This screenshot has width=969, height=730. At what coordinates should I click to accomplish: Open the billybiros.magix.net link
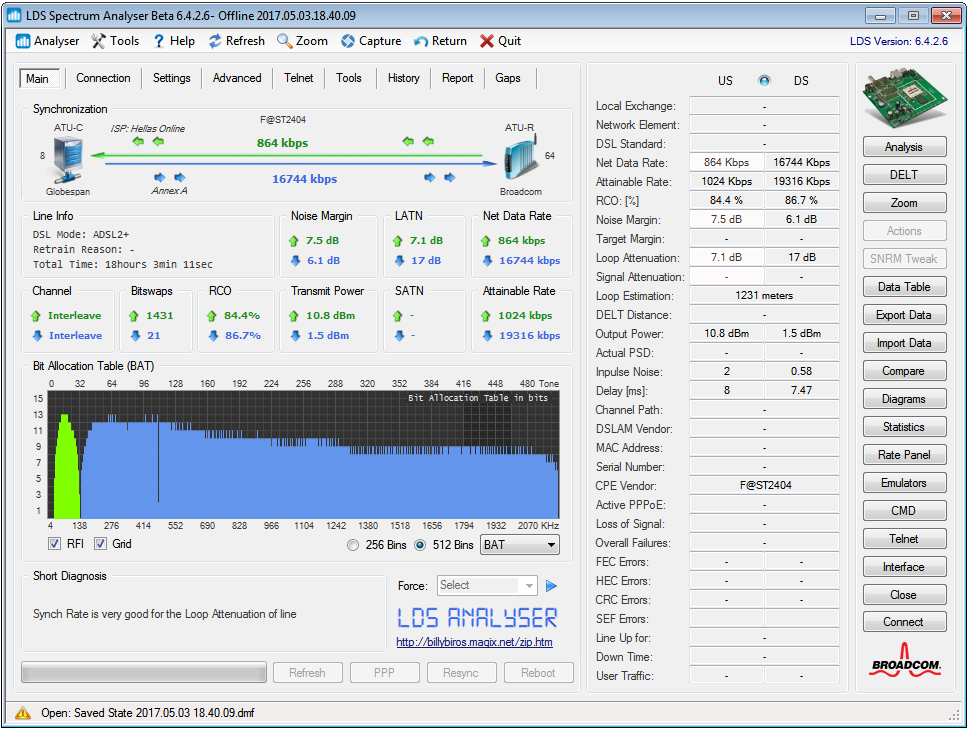(474, 642)
